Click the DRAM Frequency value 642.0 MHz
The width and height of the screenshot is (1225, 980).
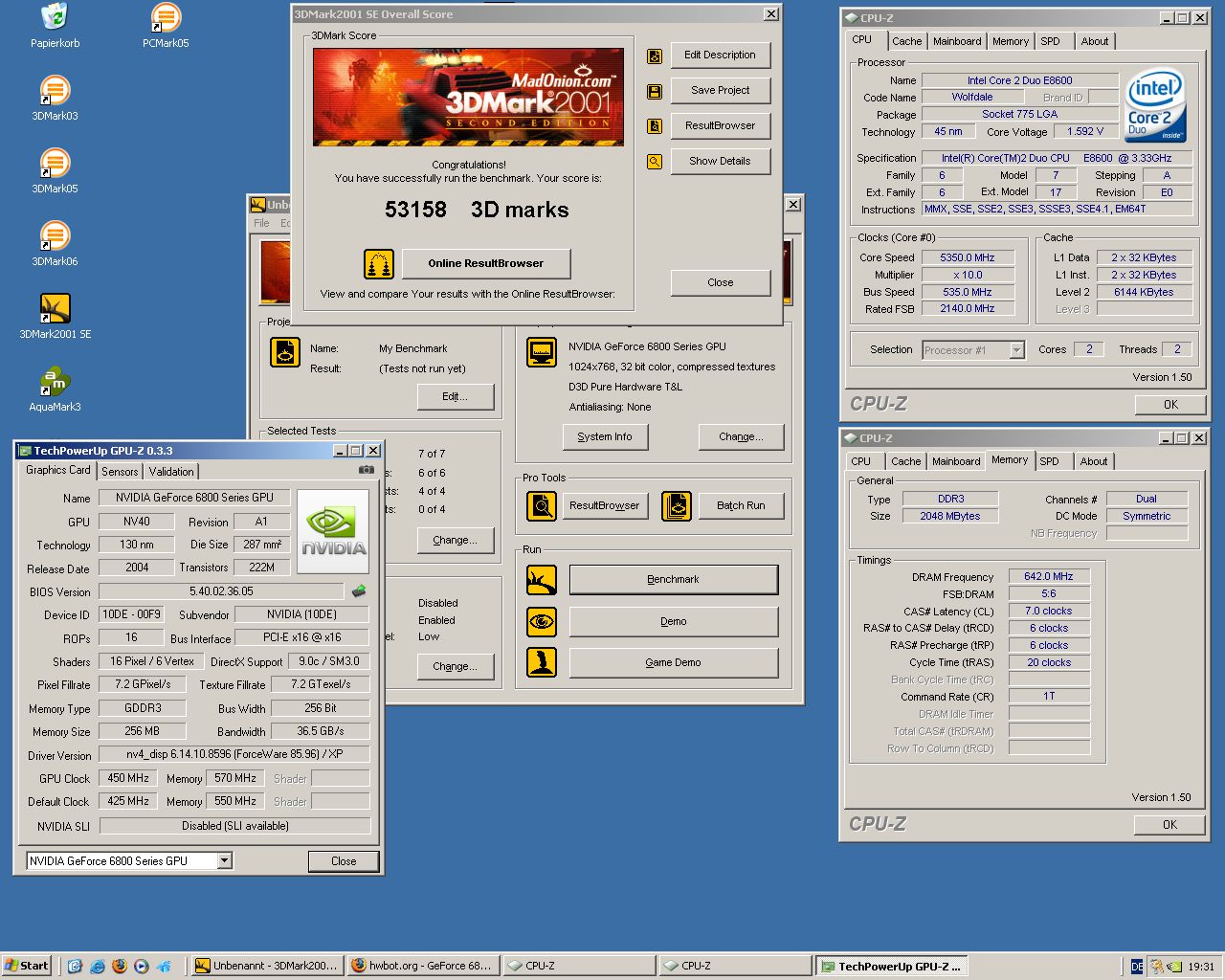(1049, 576)
